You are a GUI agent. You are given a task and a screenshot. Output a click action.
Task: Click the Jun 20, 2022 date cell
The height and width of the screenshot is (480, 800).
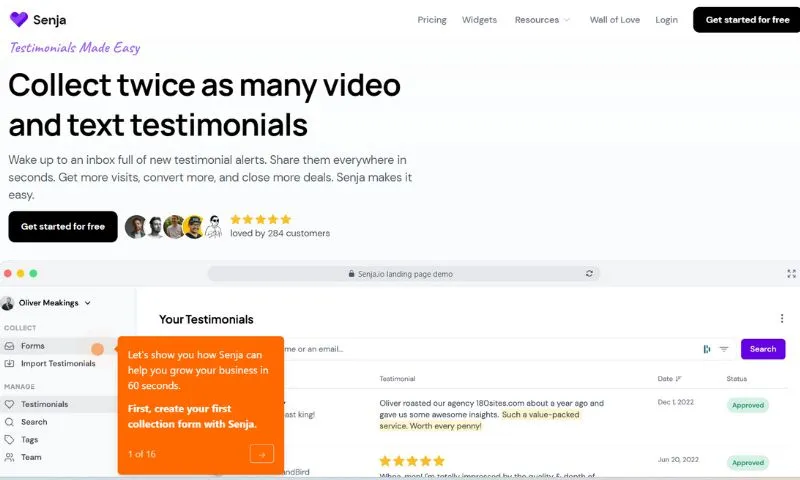coord(678,460)
